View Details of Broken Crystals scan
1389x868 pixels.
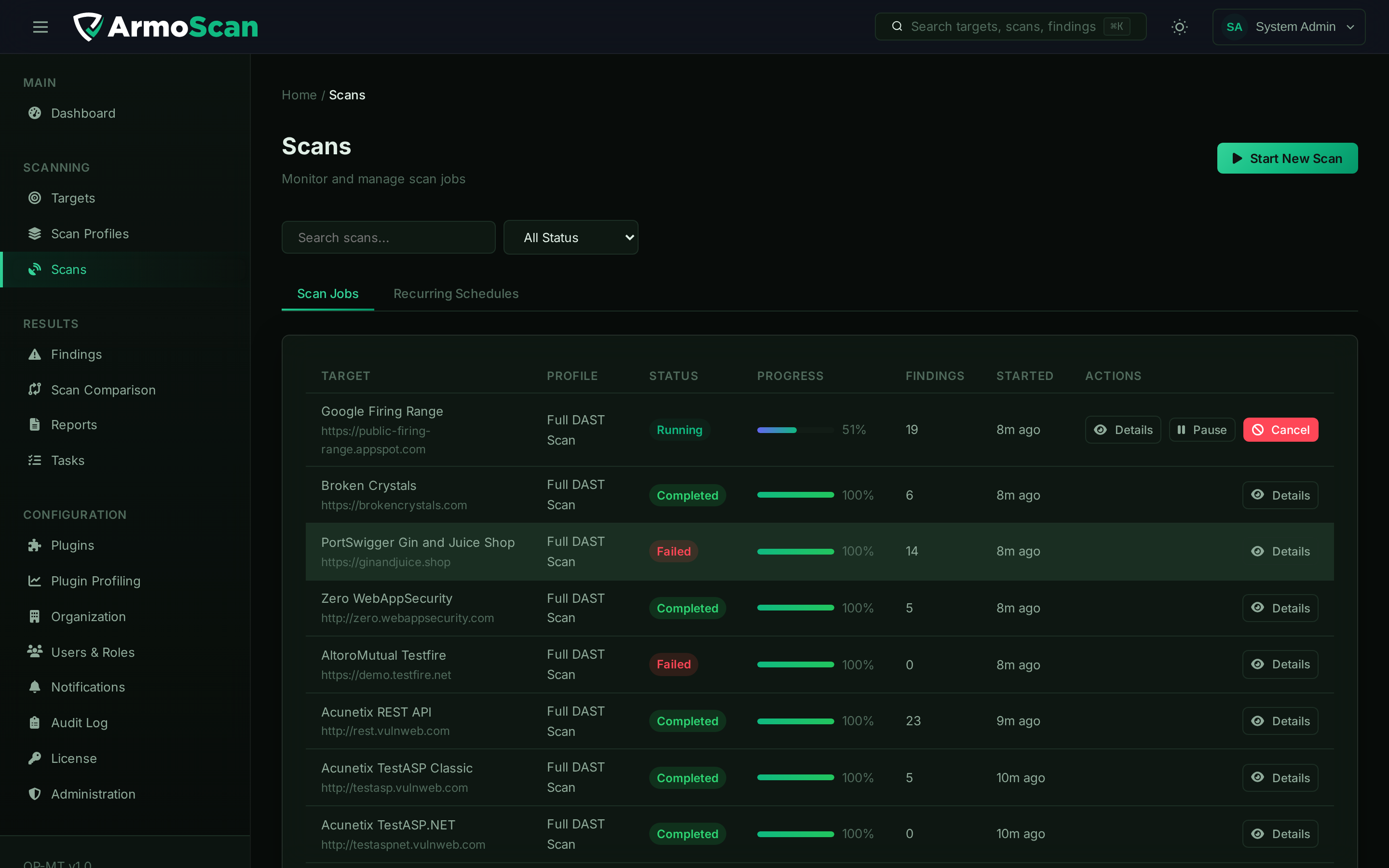pyautogui.click(x=1280, y=495)
